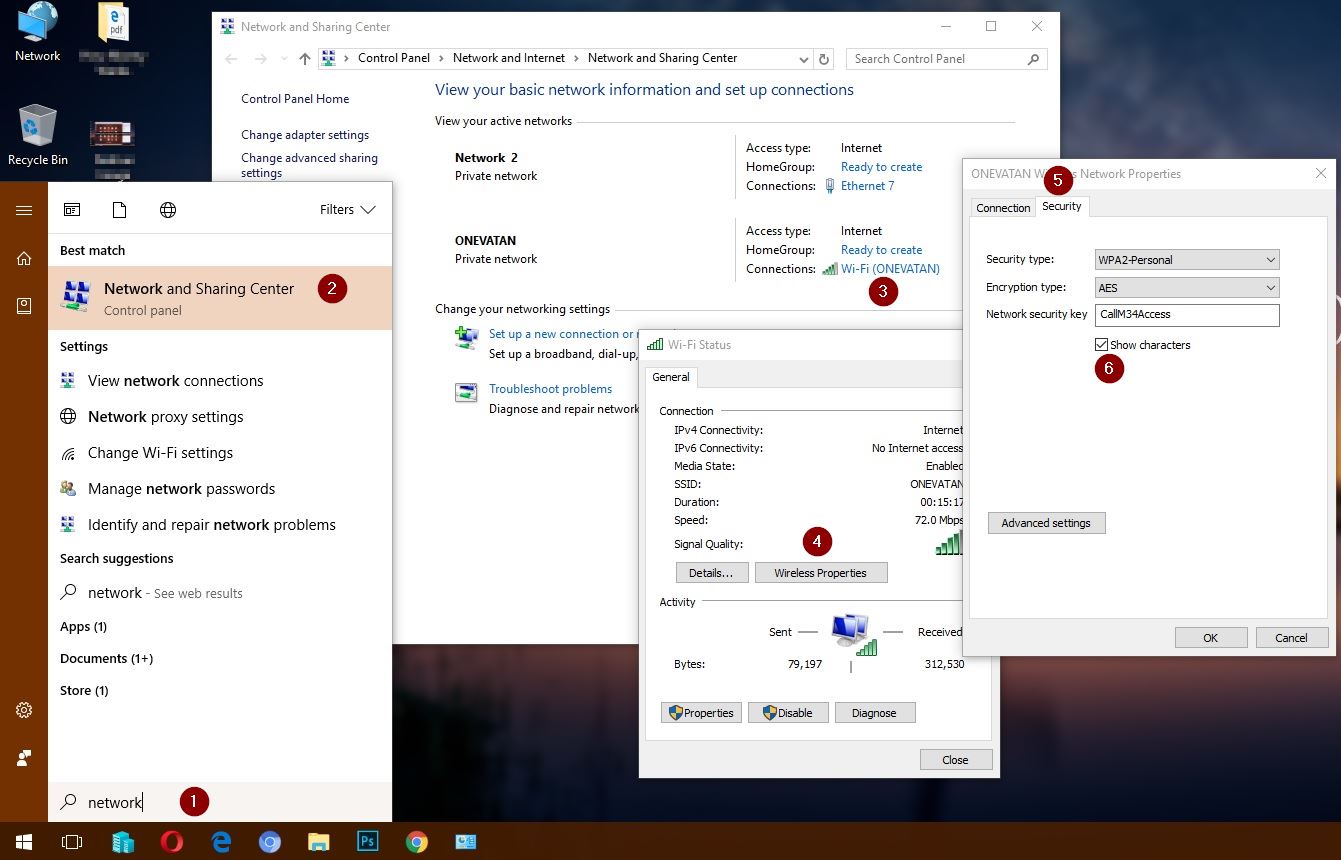Select the Web filter globe icon

(168, 209)
